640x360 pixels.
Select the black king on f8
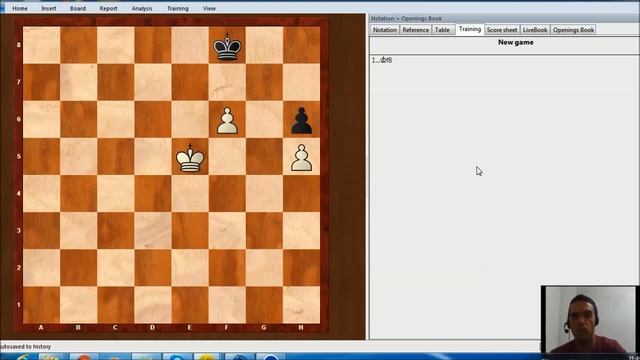(x=227, y=46)
